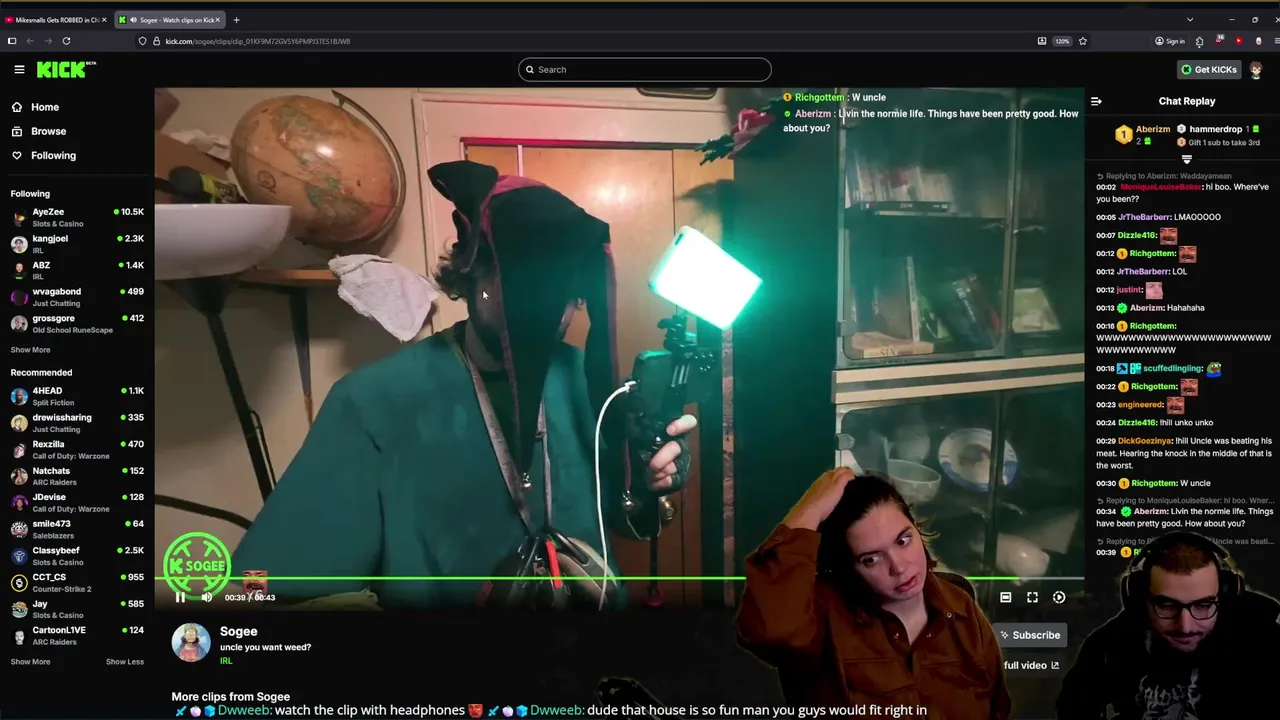
Task: Click engineered username in chat
Action: pyautogui.click(x=1140, y=405)
